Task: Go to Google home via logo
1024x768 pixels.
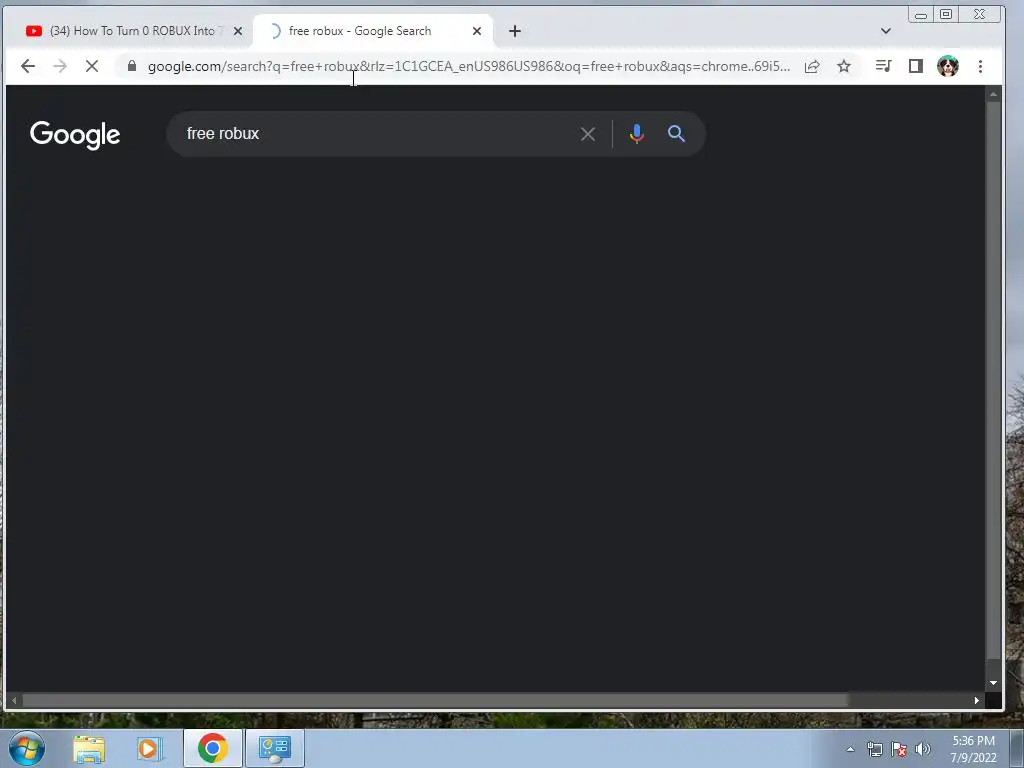Action: 75,135
